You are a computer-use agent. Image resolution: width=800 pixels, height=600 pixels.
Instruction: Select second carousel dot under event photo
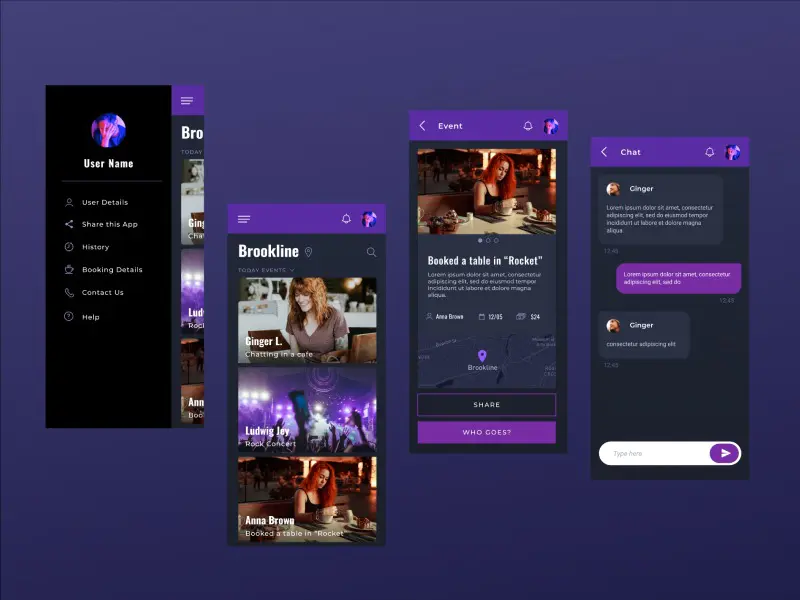coord(488,240)
